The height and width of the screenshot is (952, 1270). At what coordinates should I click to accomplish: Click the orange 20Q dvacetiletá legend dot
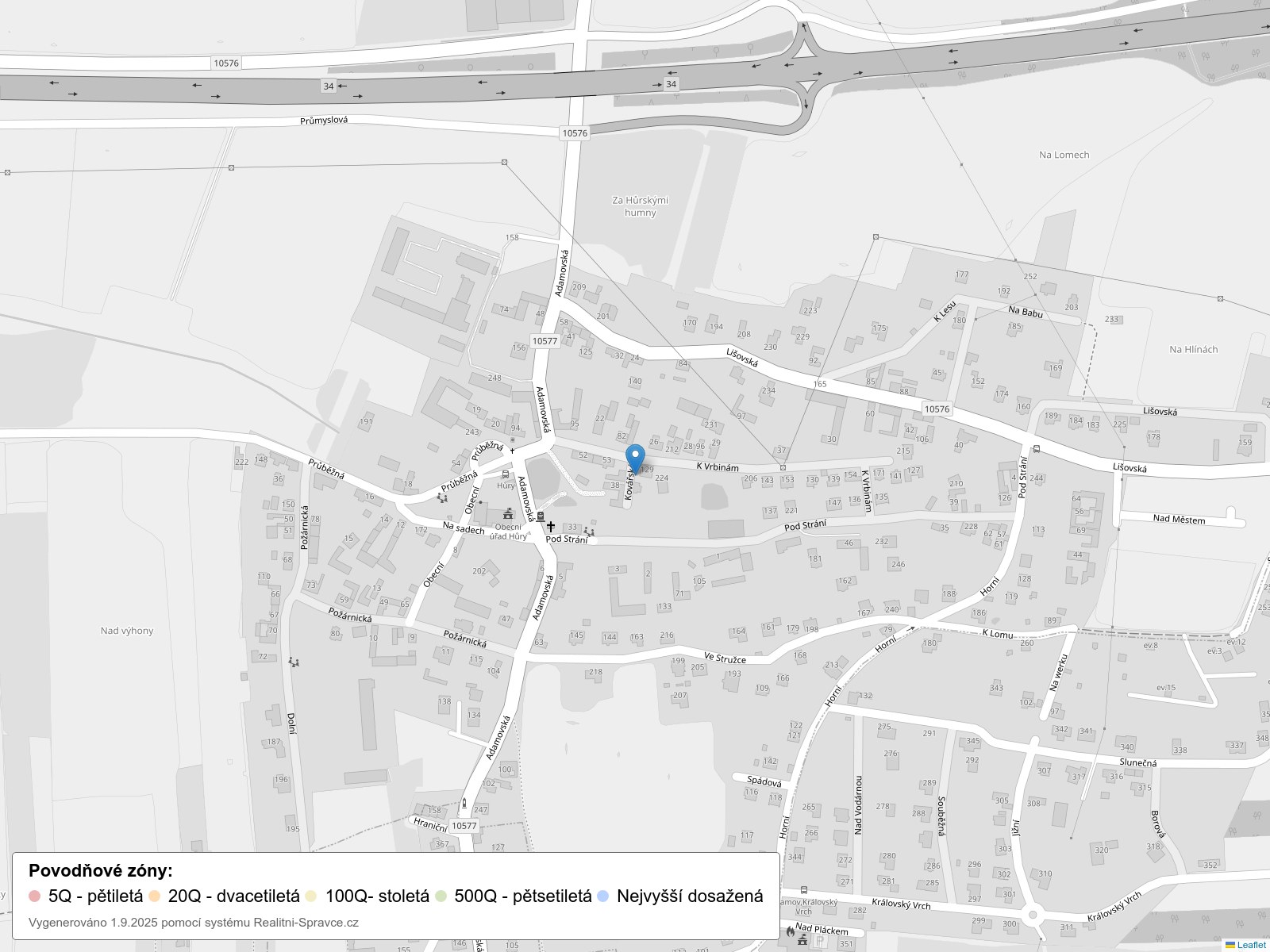(154, 896)
